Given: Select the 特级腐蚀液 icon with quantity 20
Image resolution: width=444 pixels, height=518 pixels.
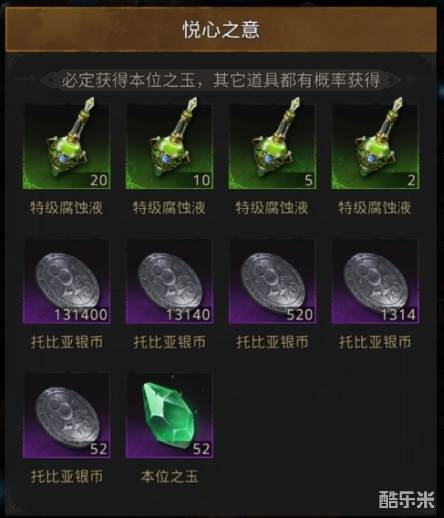Looking at the screenshot, I should [x=66, y=146].
